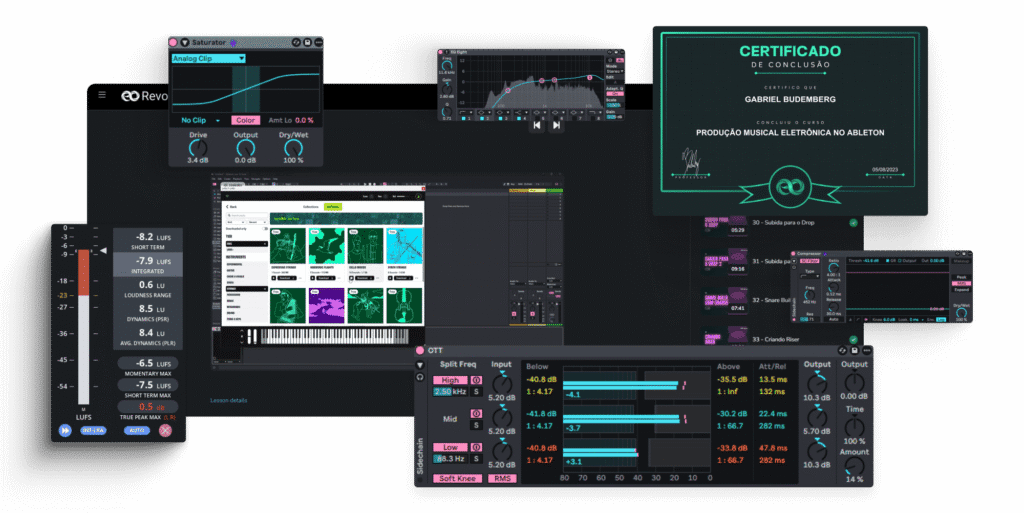Toggle the Saturator device power button

pos(173,42)
